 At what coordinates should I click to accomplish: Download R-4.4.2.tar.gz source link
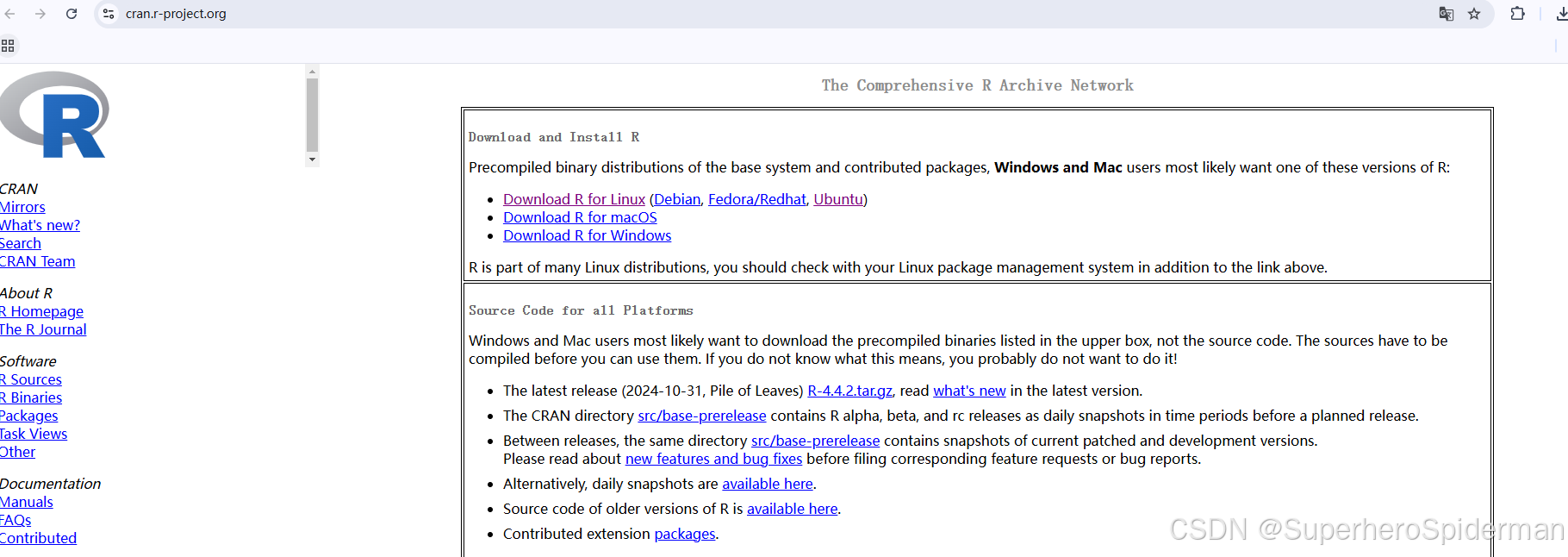point(849,391)
